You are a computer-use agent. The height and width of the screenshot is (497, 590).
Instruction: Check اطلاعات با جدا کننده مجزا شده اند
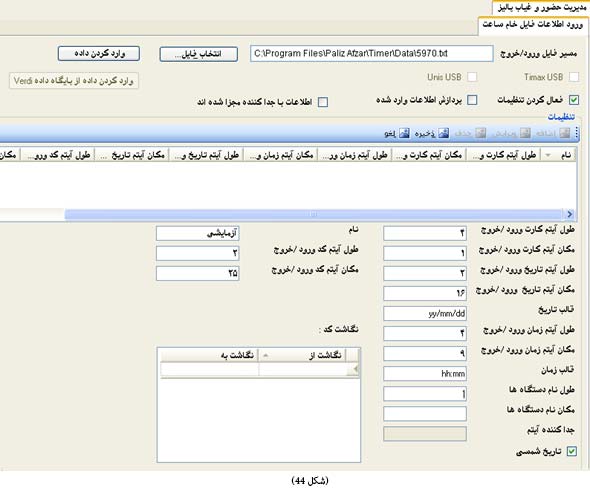[323, 102]
